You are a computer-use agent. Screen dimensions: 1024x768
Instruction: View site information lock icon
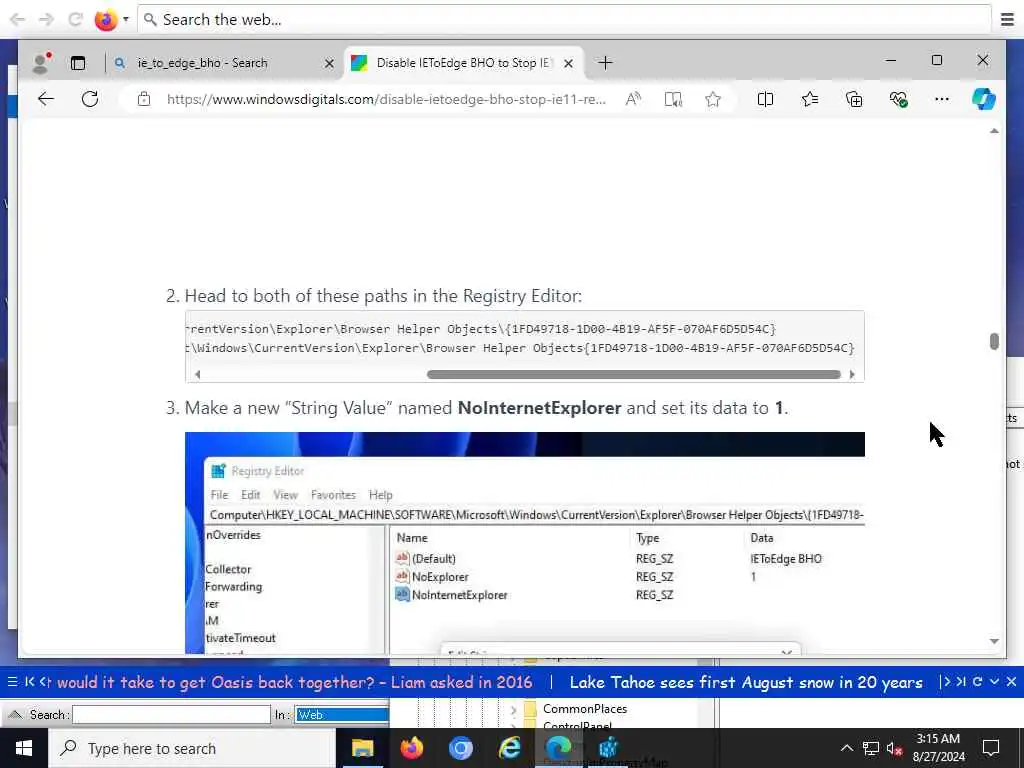[144, 99]
